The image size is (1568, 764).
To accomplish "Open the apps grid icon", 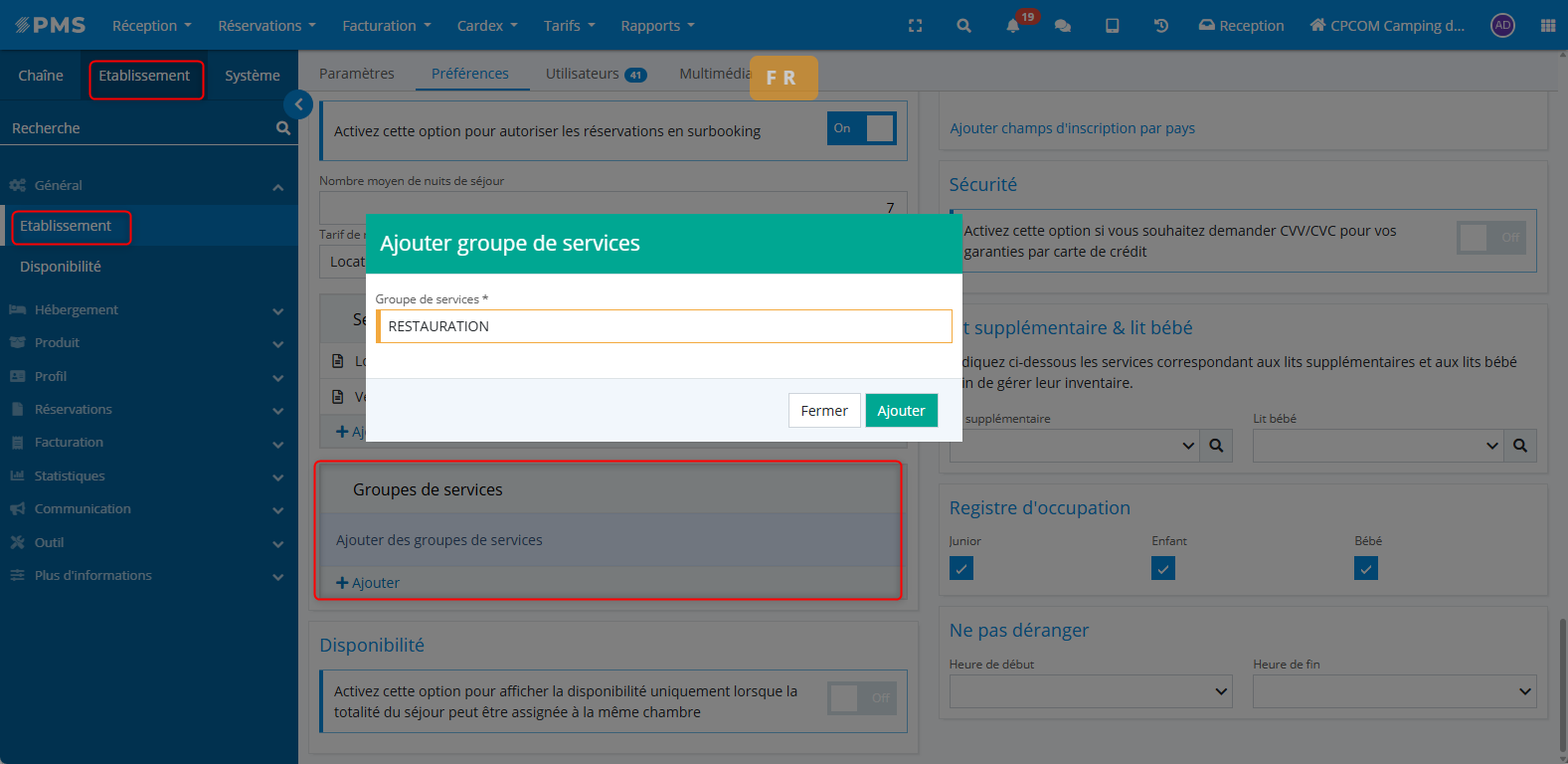I will point(1547,26).
